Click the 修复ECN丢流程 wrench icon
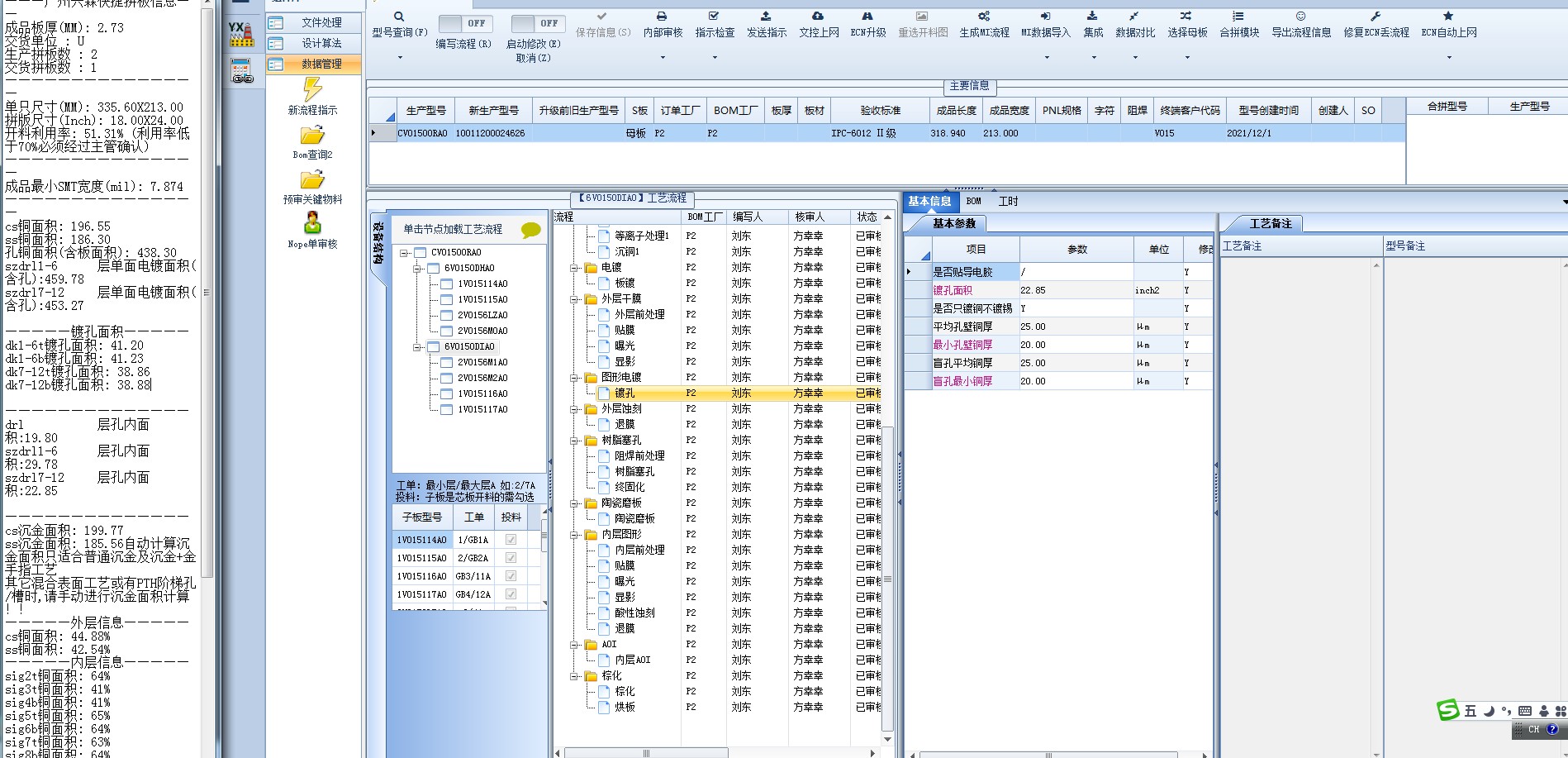Screen dimensions: 1568x758 pyautogui.click(x=1376, y=17)
